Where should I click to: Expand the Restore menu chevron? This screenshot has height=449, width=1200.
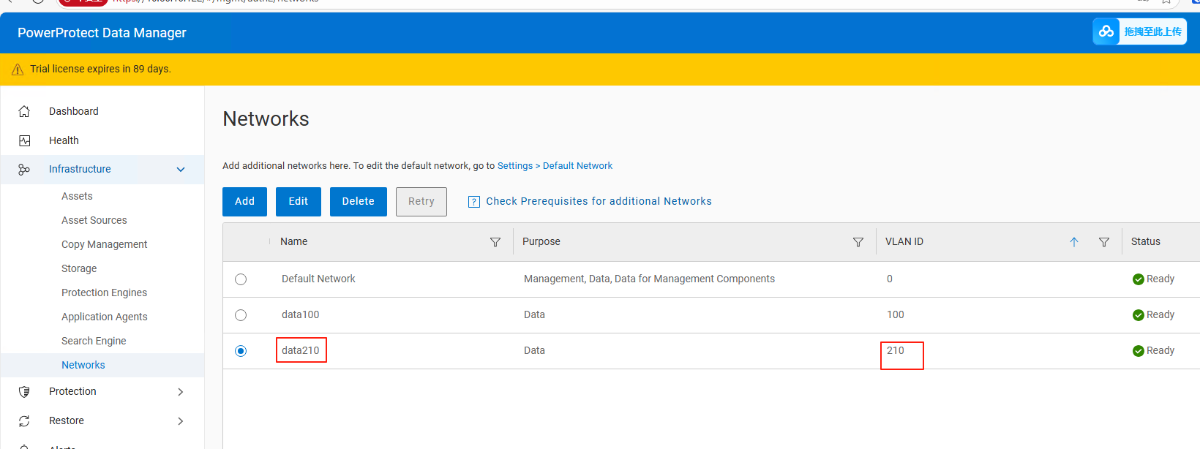pyautogui.click(x=181, y=420)
